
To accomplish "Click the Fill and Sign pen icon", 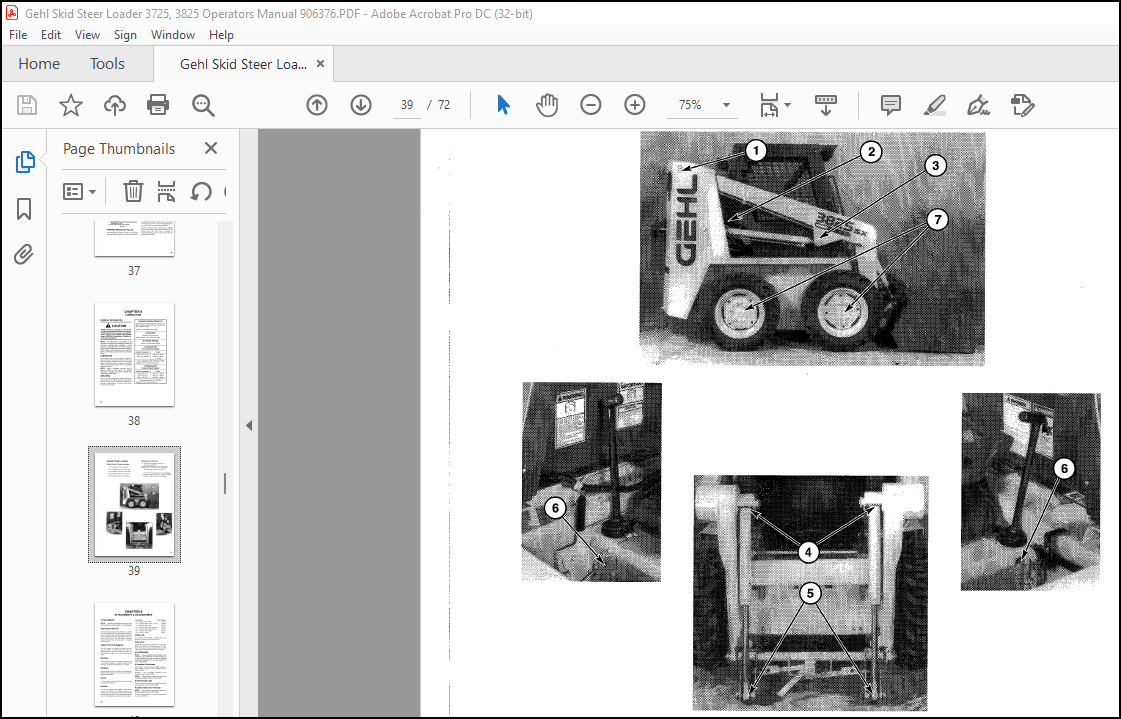I will click(978, 105).
